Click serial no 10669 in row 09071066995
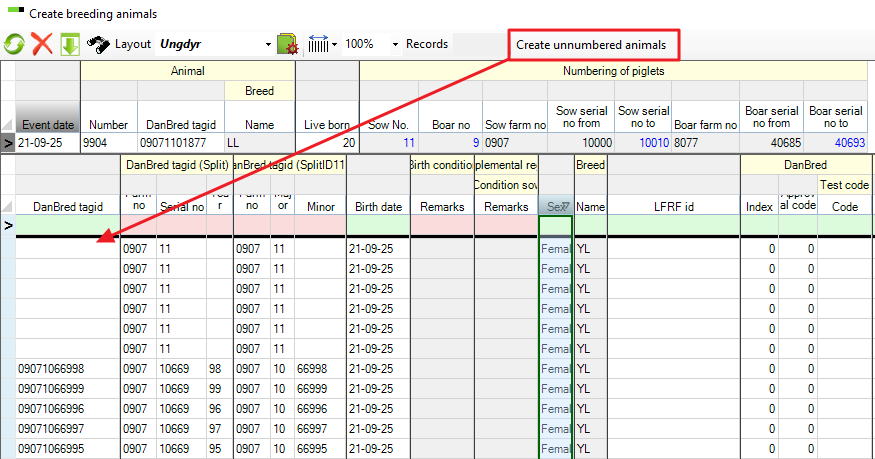The image size is (875, 459). point(182,449)
